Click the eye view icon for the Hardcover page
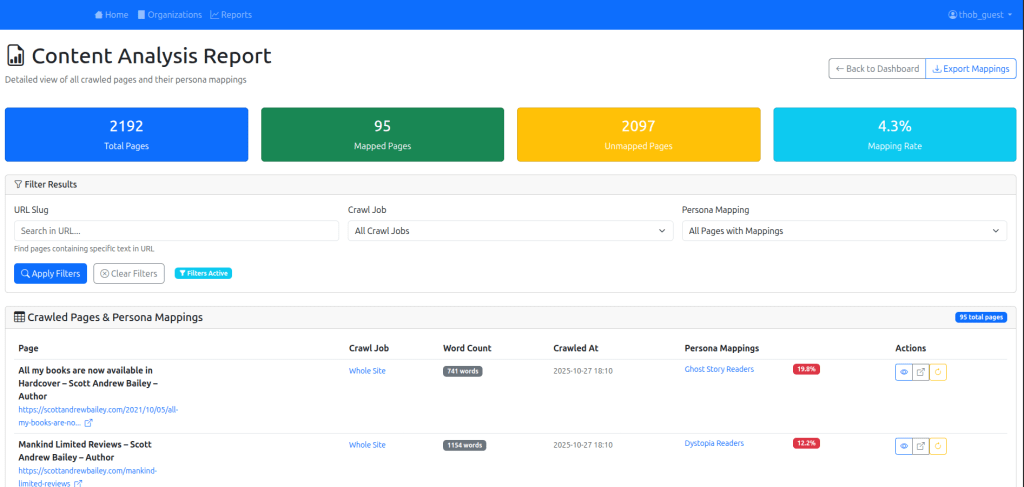 click(904, 372)
